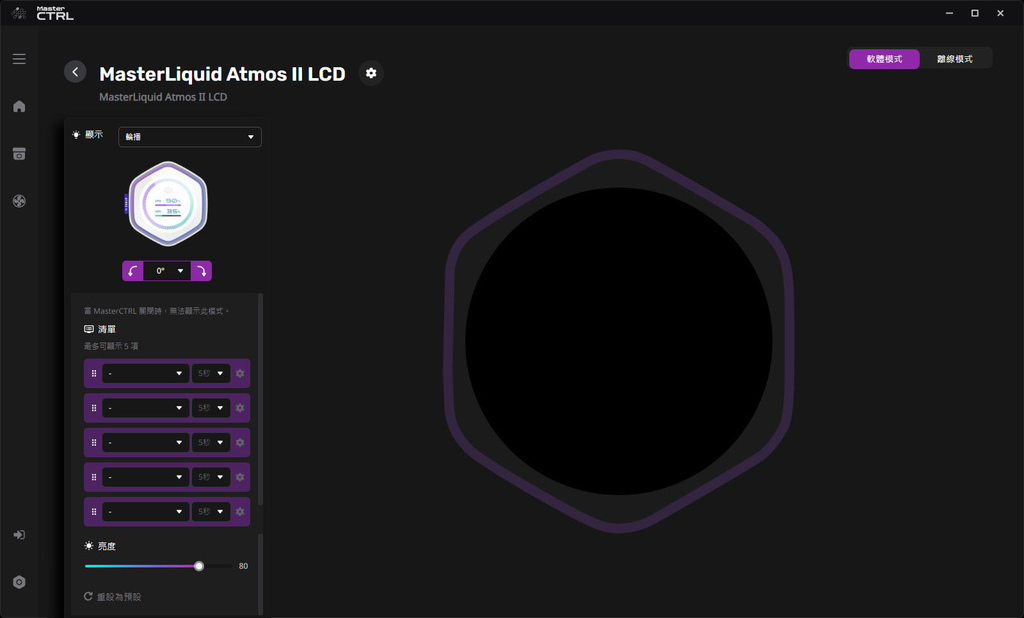Open the 0° rotation angle dropdown
Image resolution: width=1024 pixels, height=618 pixels.
point(167,270)
